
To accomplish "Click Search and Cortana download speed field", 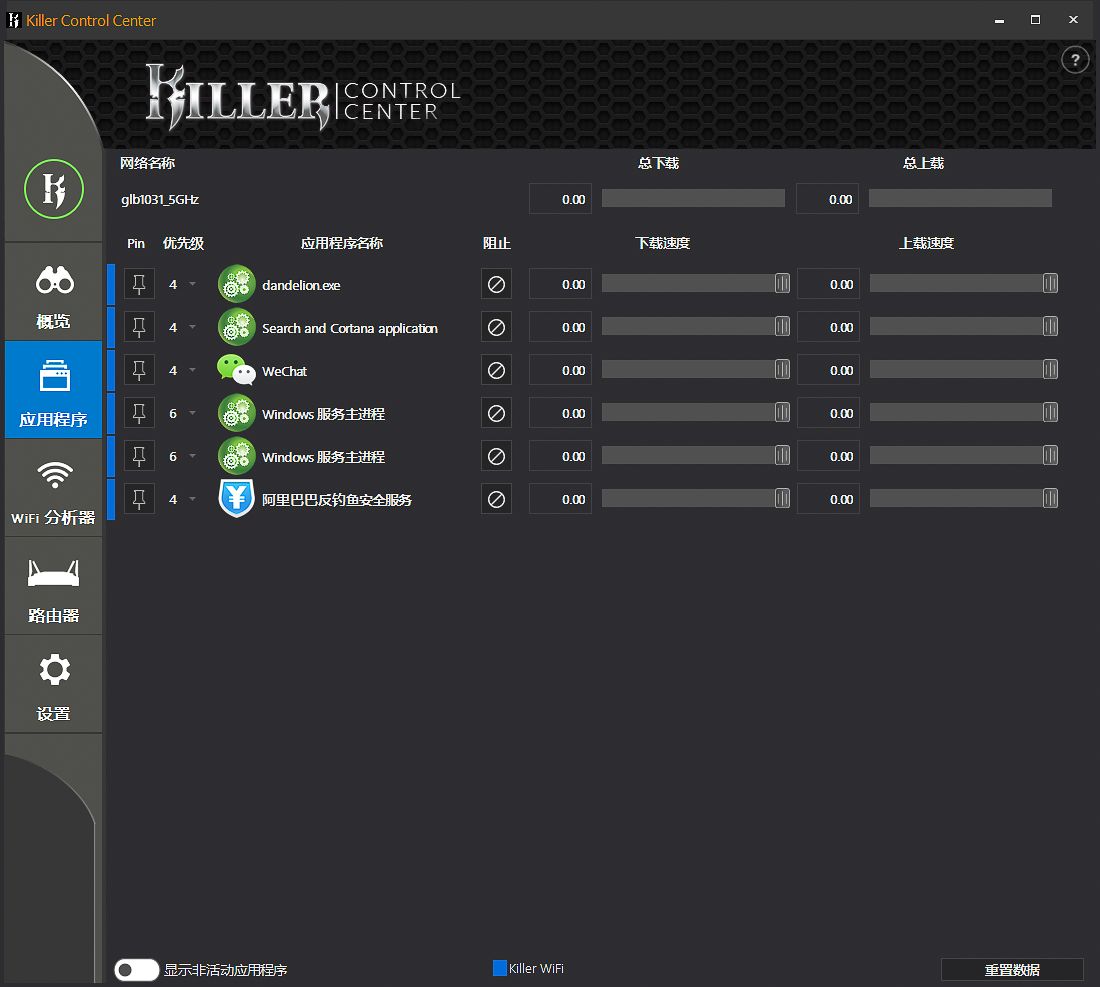I will click(x=561, y=328).
